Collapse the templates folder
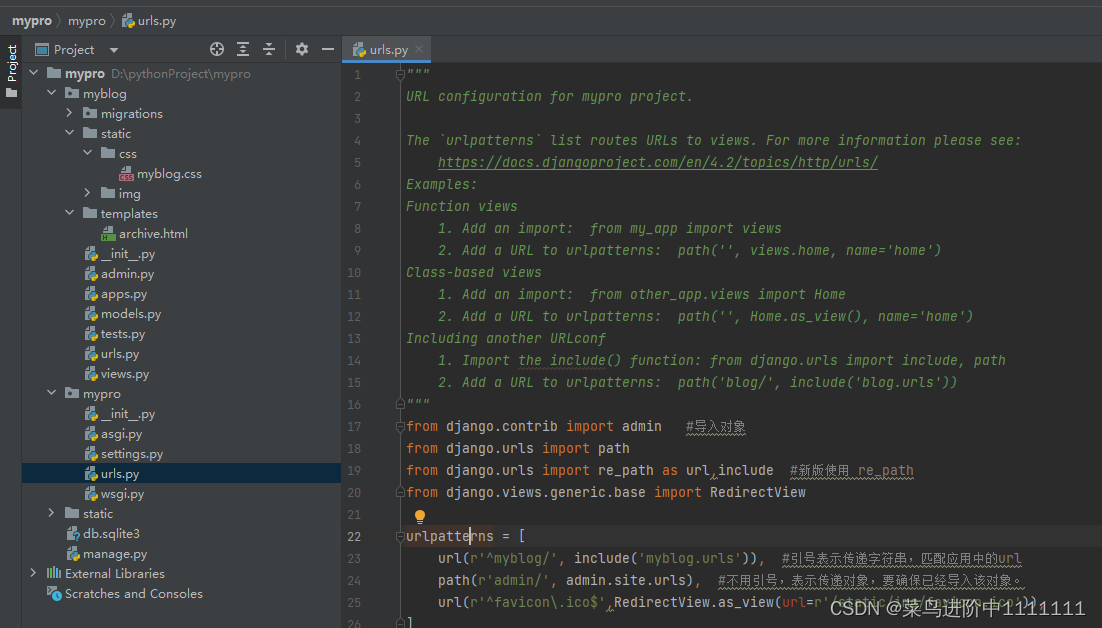1102x628 pixels. tap(69, 213)
